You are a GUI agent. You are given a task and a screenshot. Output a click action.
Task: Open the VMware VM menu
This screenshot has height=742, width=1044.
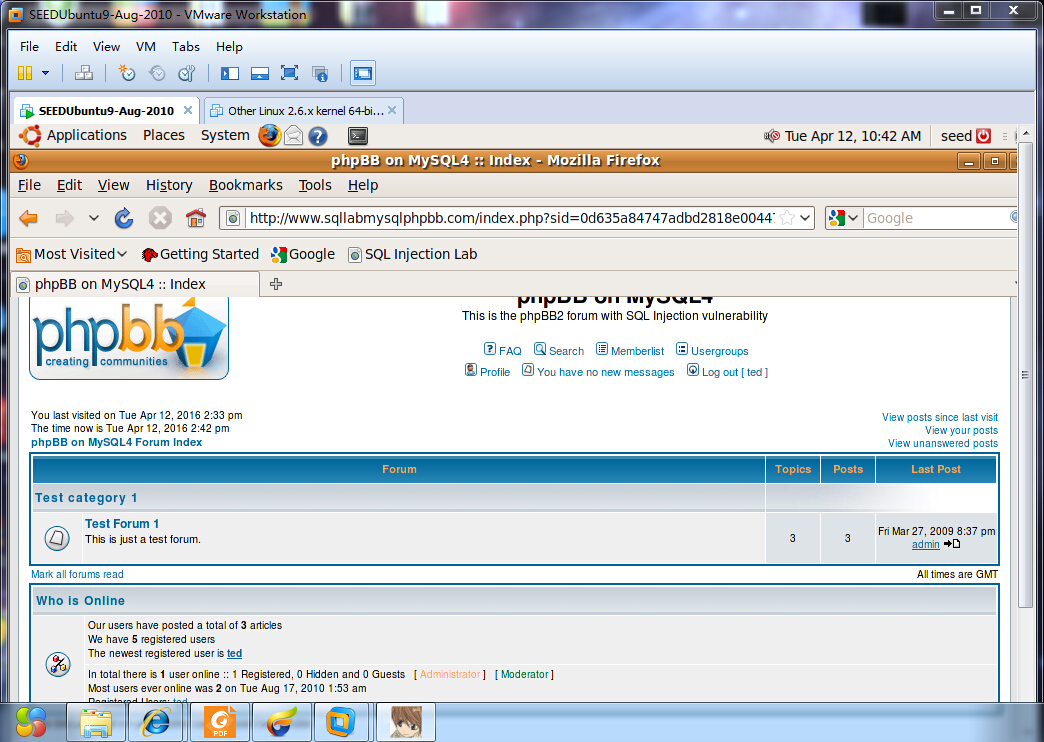[146, 47]
